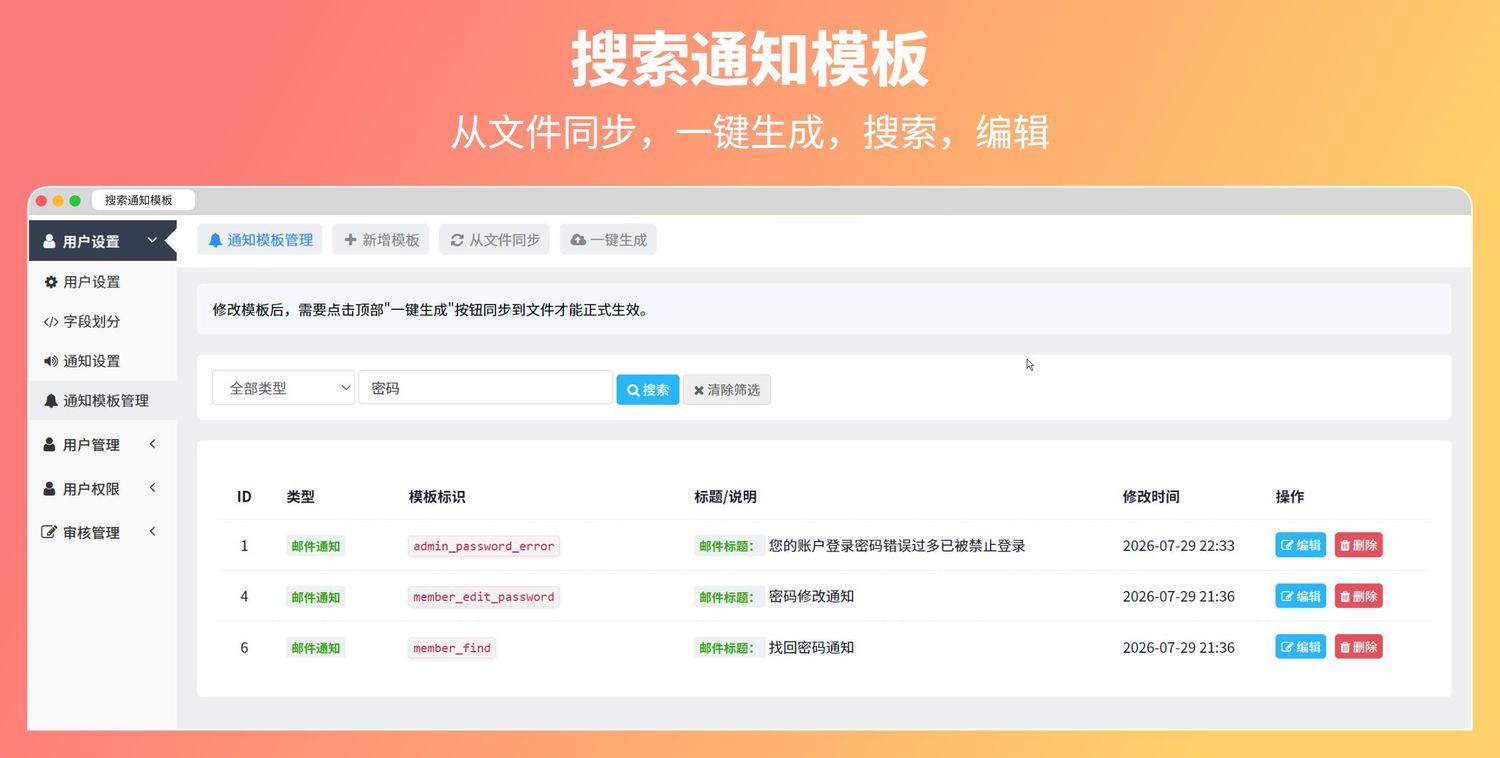The height and width of the screenshot is (758, 1500).
Task: Open 通知模板管理 tab in top toolbar
Action: pyautogui.click(x=260, y=240)
